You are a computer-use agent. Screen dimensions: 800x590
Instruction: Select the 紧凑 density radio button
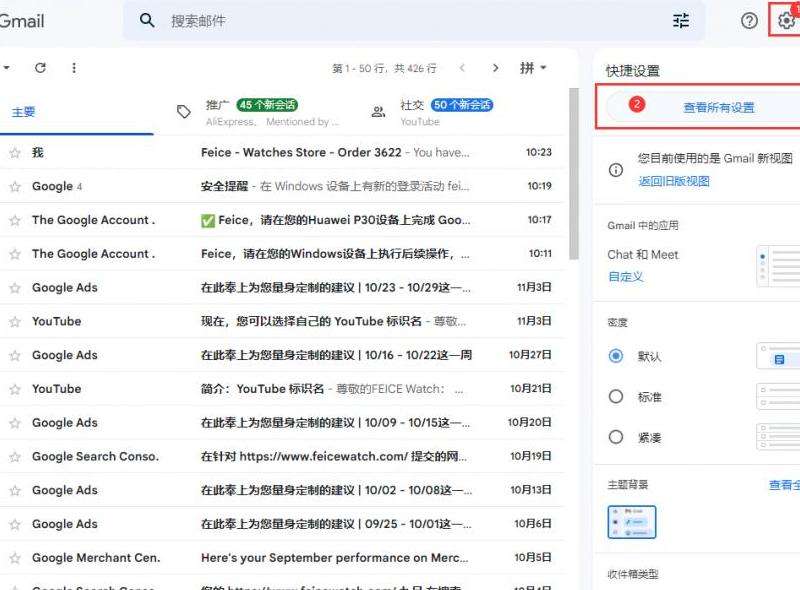click(616, 437)
